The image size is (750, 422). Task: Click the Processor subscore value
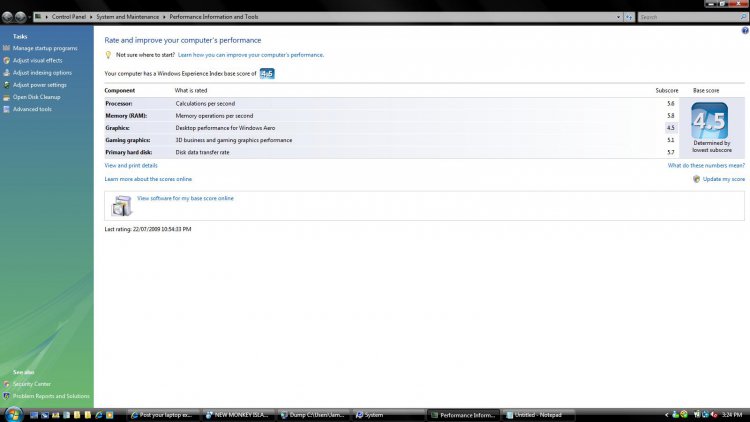(671, 104)
